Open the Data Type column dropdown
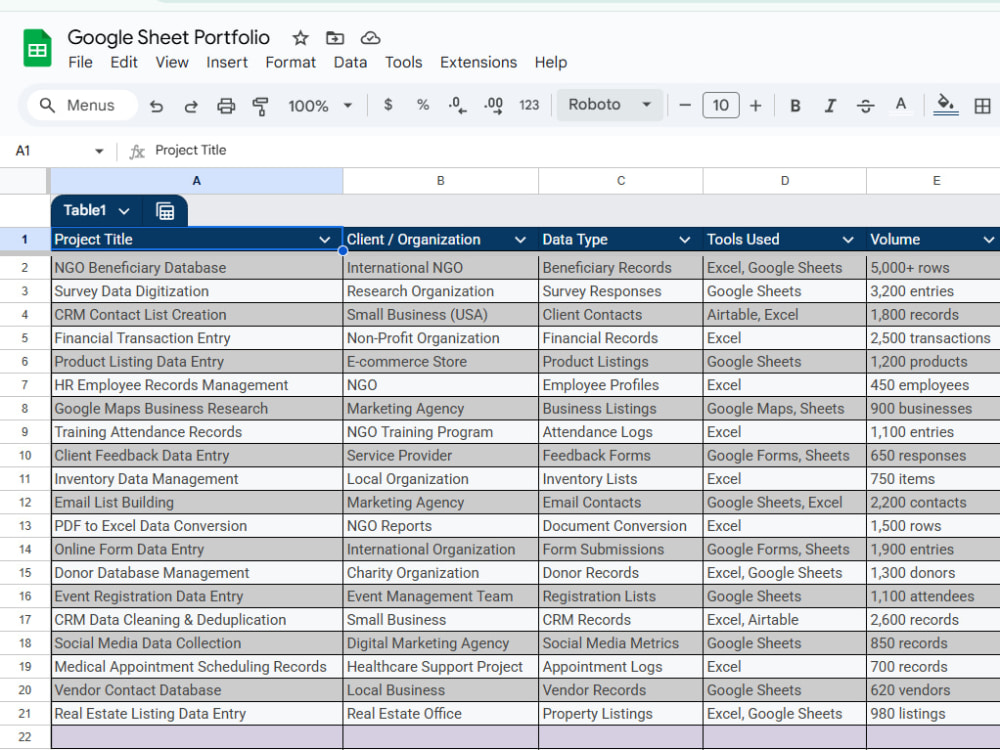 [684, 240]
